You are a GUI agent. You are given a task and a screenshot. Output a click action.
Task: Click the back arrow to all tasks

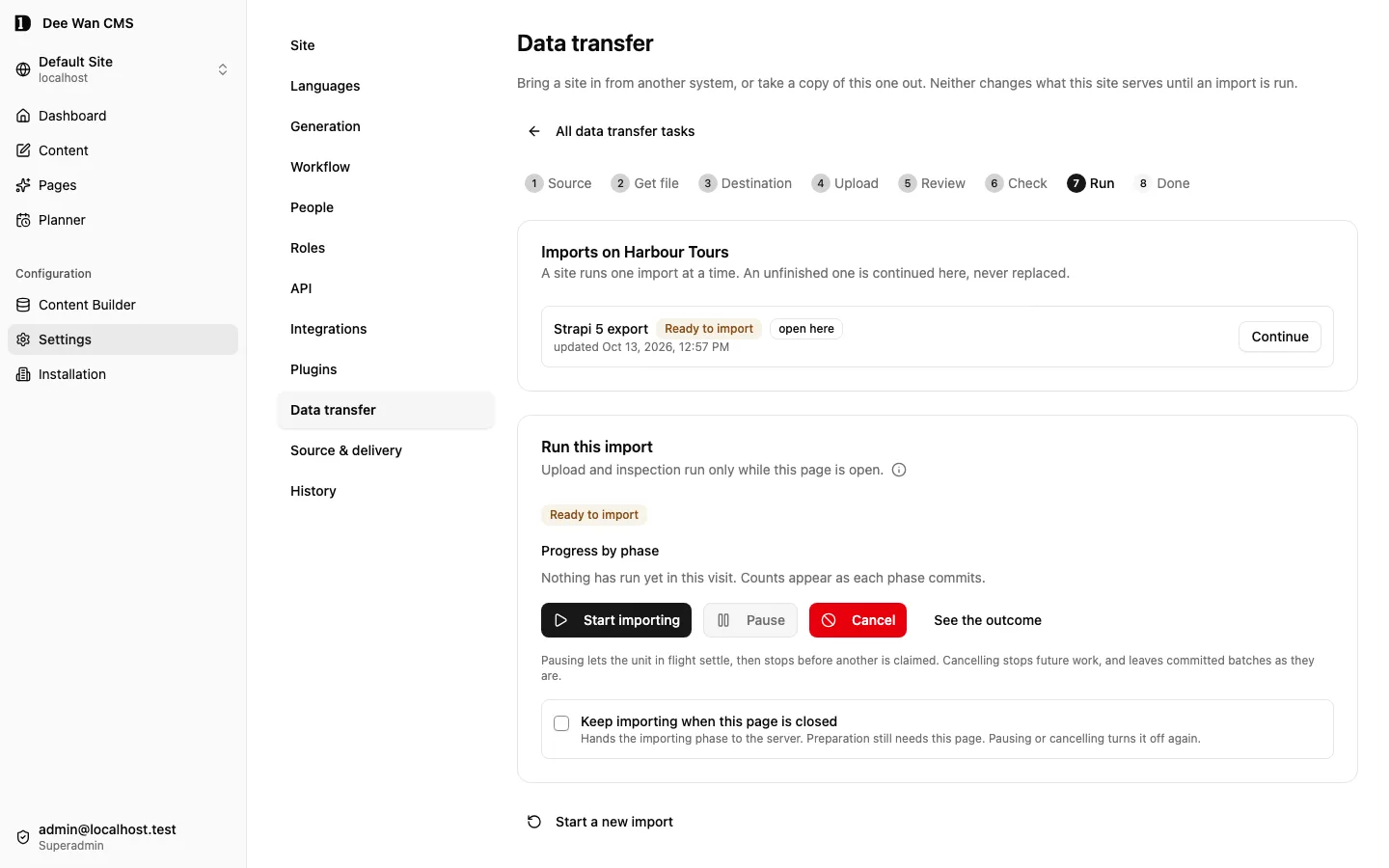pyautogui.click(x=534, y=131)
